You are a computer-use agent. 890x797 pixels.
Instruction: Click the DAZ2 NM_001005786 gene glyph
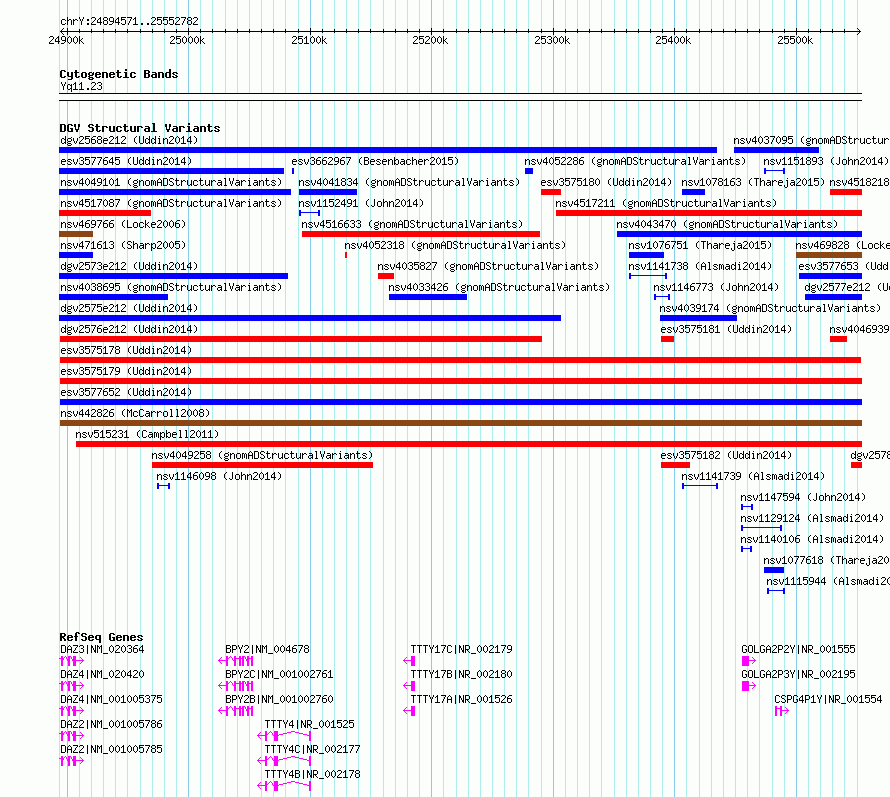(x=72, y=736)
